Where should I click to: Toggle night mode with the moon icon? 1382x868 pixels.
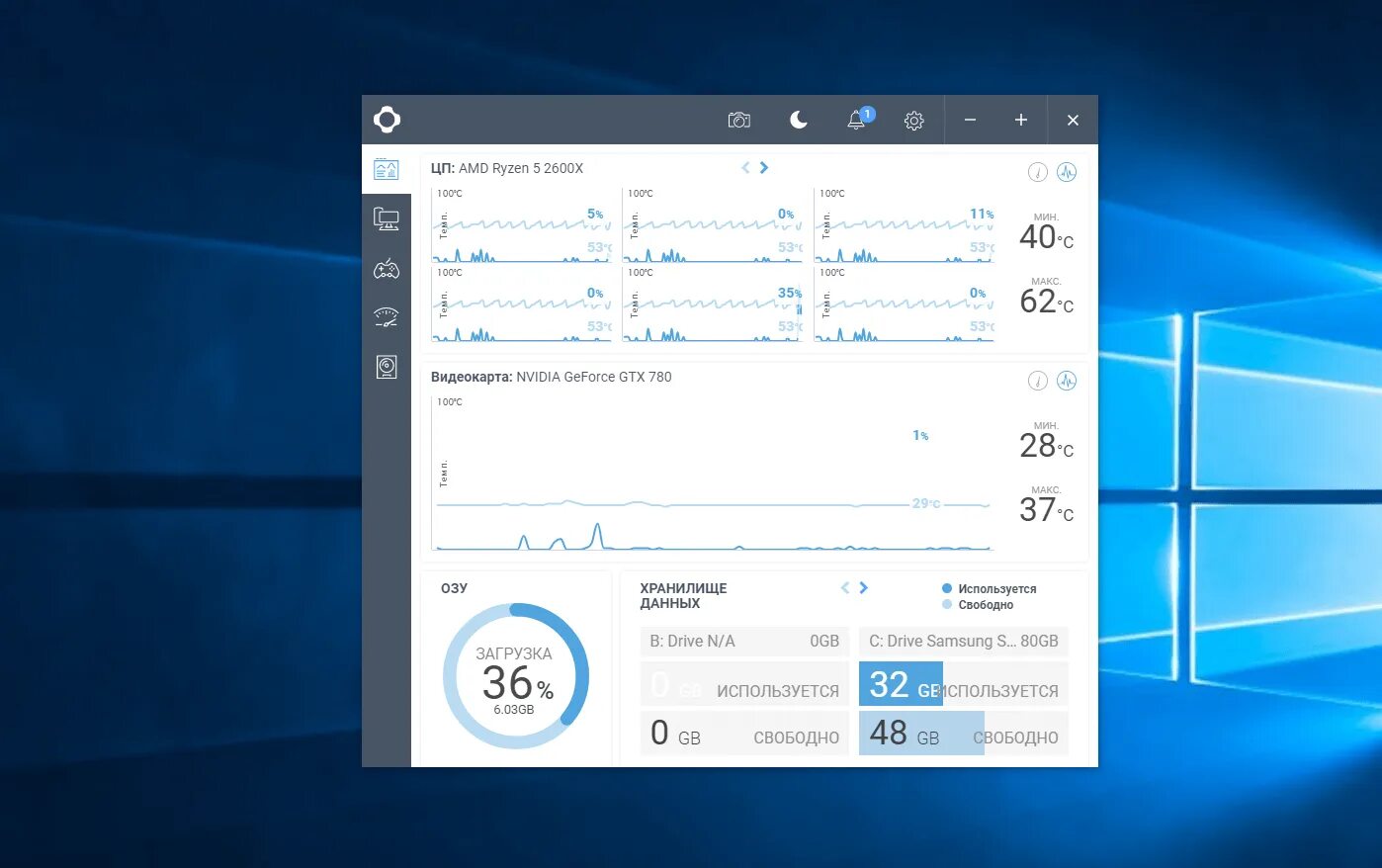[x=799, y=120]
